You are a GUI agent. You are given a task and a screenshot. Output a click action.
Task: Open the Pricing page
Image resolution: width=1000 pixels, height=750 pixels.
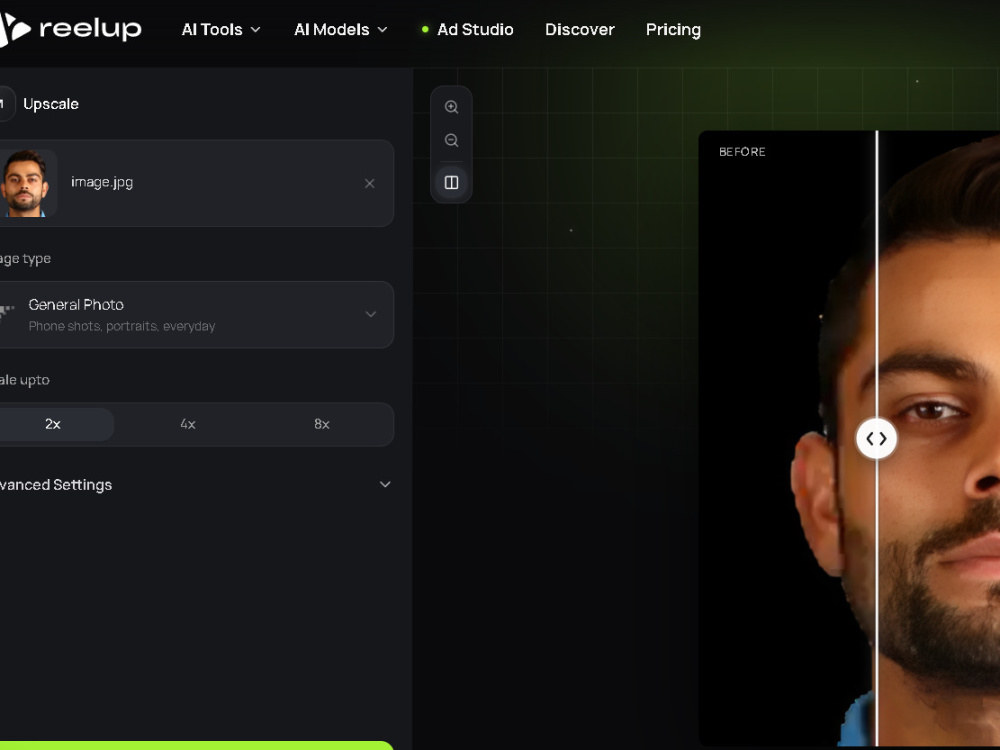pyautogui.click(x=673, y=29)
